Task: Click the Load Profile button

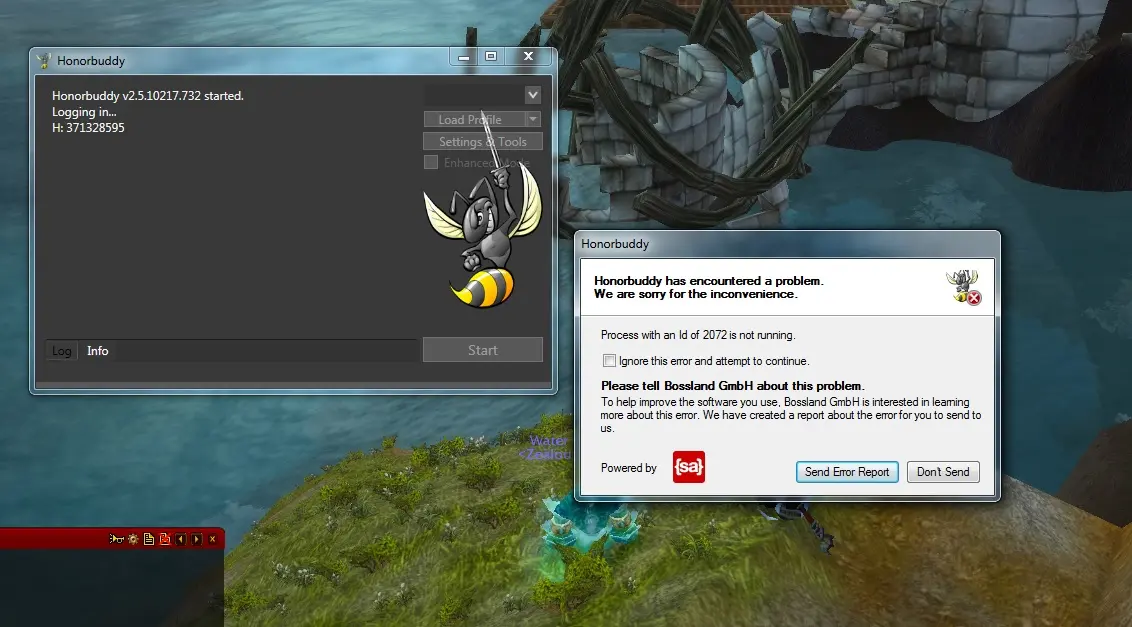Action: 474,119
